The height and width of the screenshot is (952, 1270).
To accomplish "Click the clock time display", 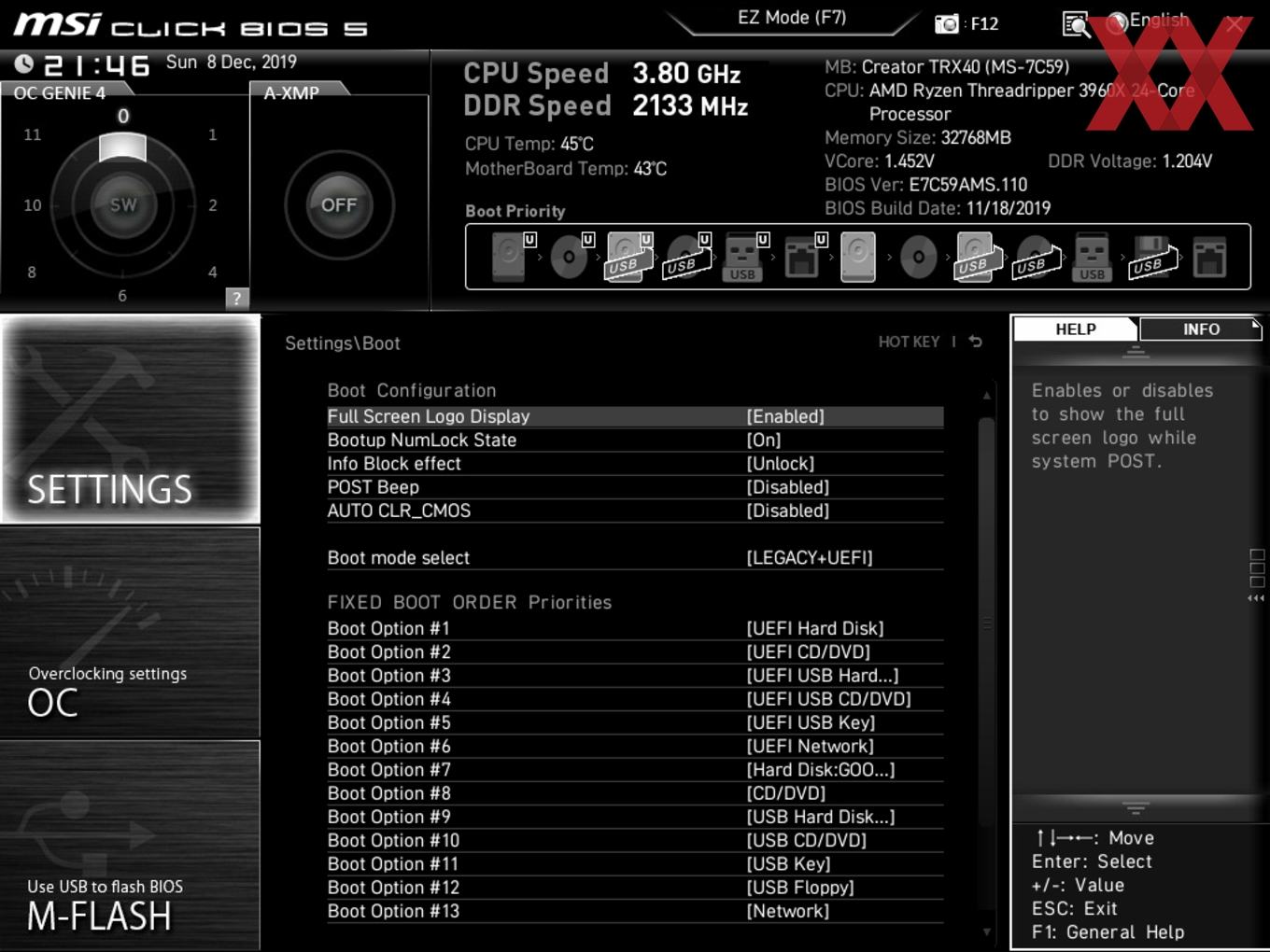I will [x=96, y=64].
